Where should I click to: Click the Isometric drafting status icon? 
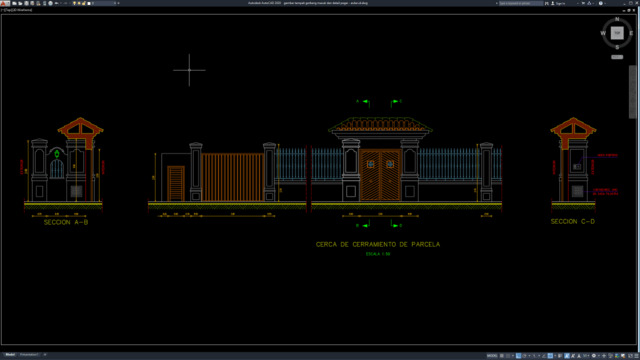coord(534,356)
